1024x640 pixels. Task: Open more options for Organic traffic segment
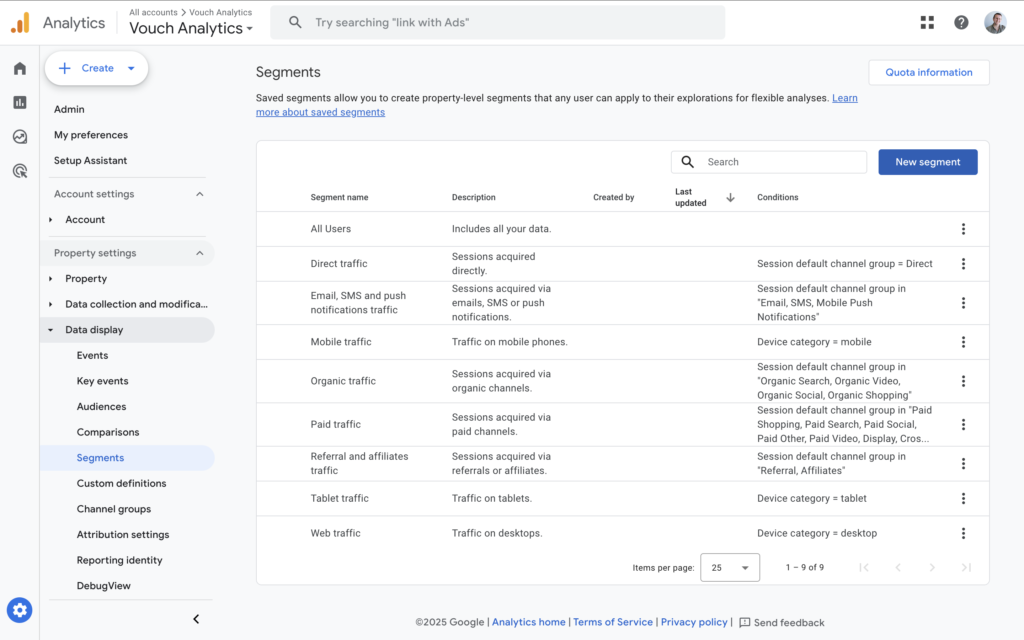click(963, 381)
